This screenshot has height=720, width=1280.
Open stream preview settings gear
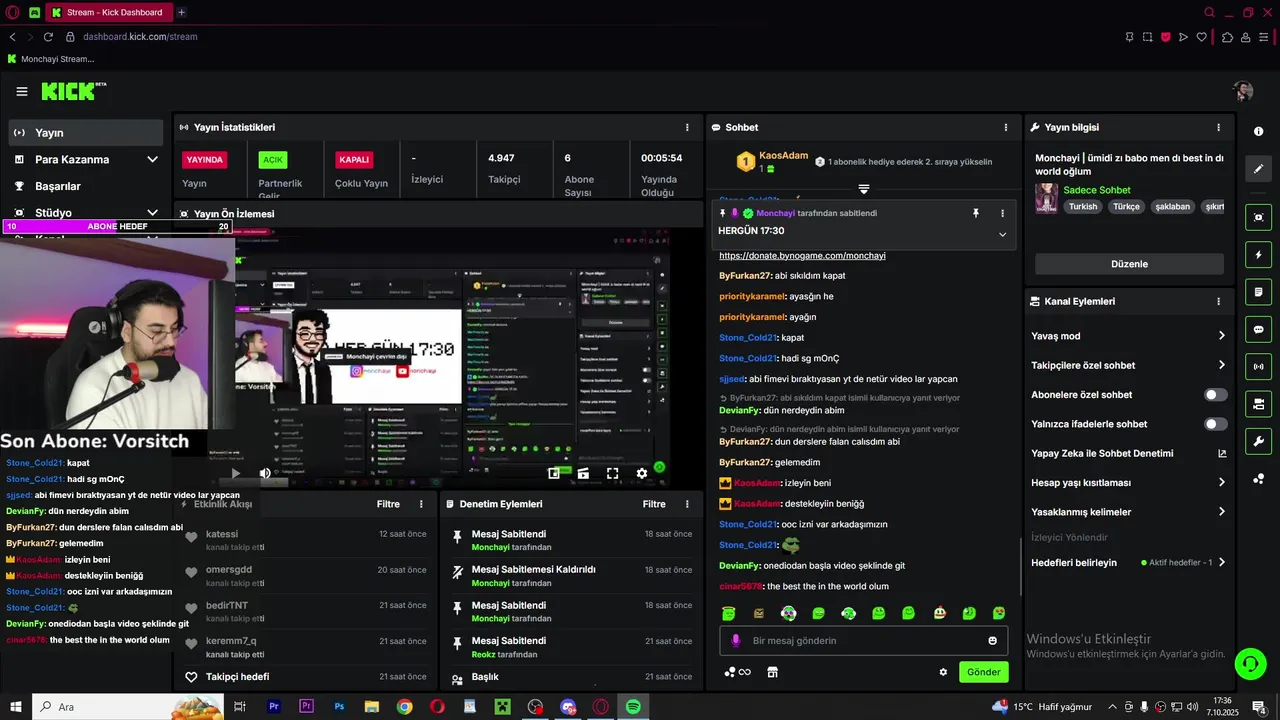pos(642,473)
